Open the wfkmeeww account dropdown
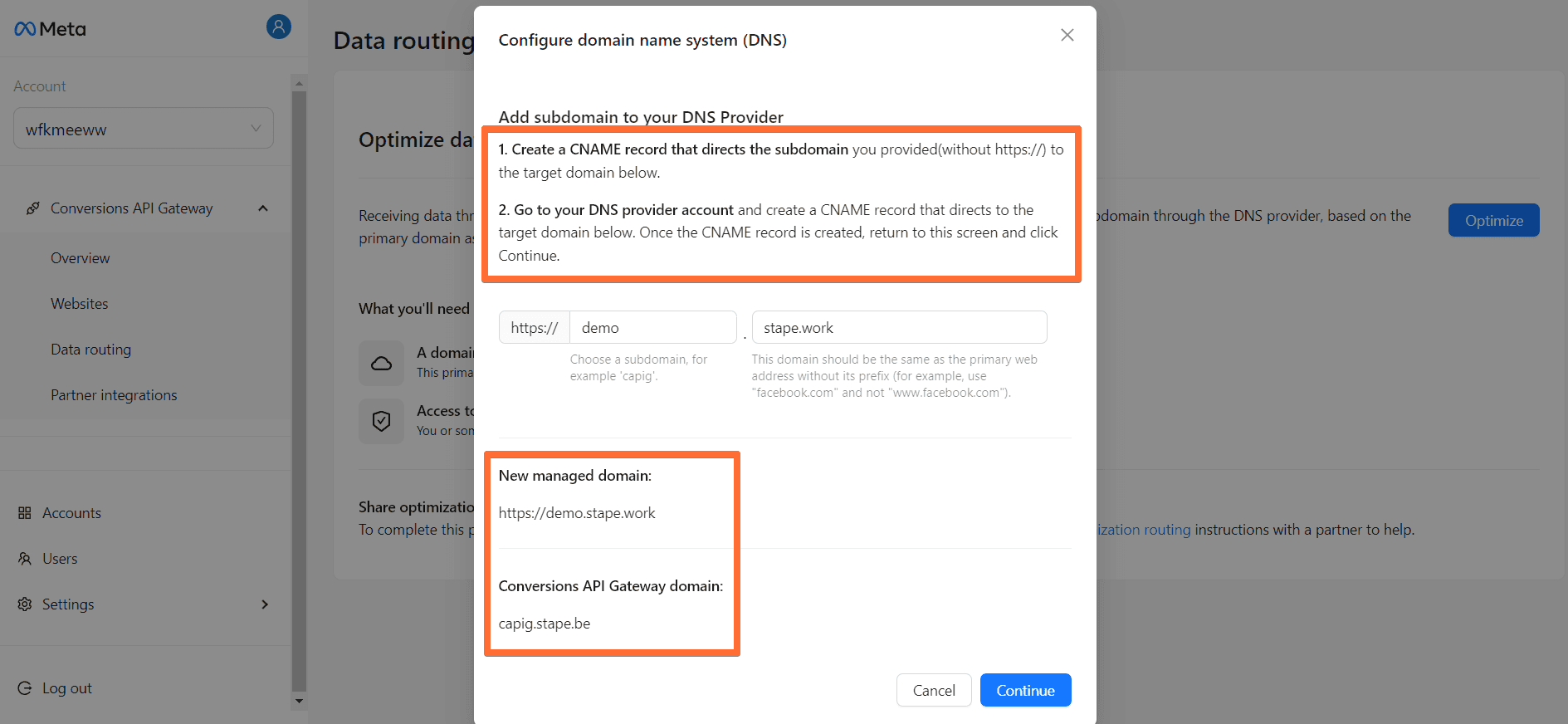This screenshot has height=724, width=1568. (x=144, y=129)
